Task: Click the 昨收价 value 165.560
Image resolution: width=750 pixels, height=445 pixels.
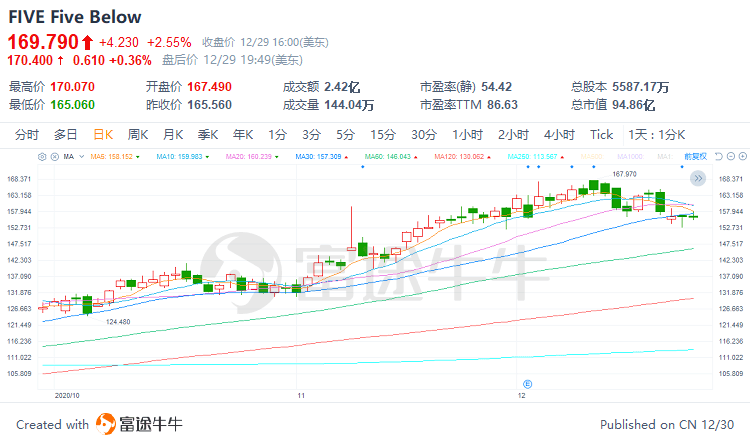Action: (x=209, y=105)
